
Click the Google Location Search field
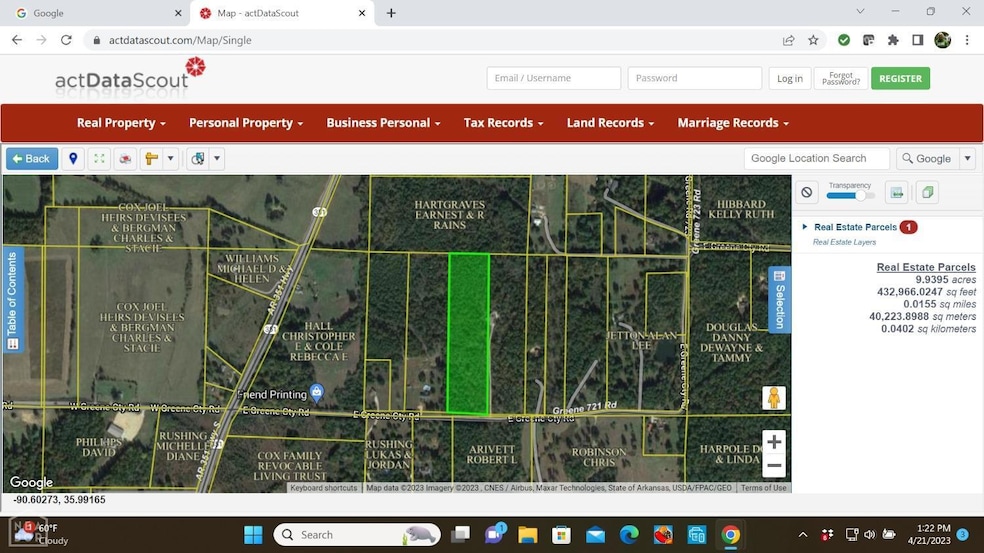(x=816, y=158)
